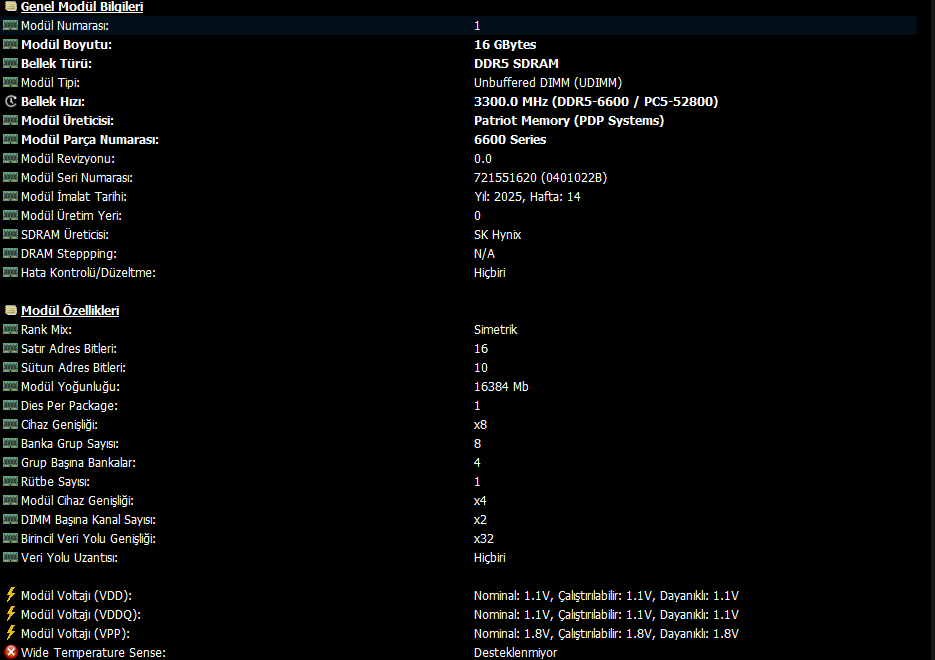Select the Modül Numarası row label

(x=64, y=26)
